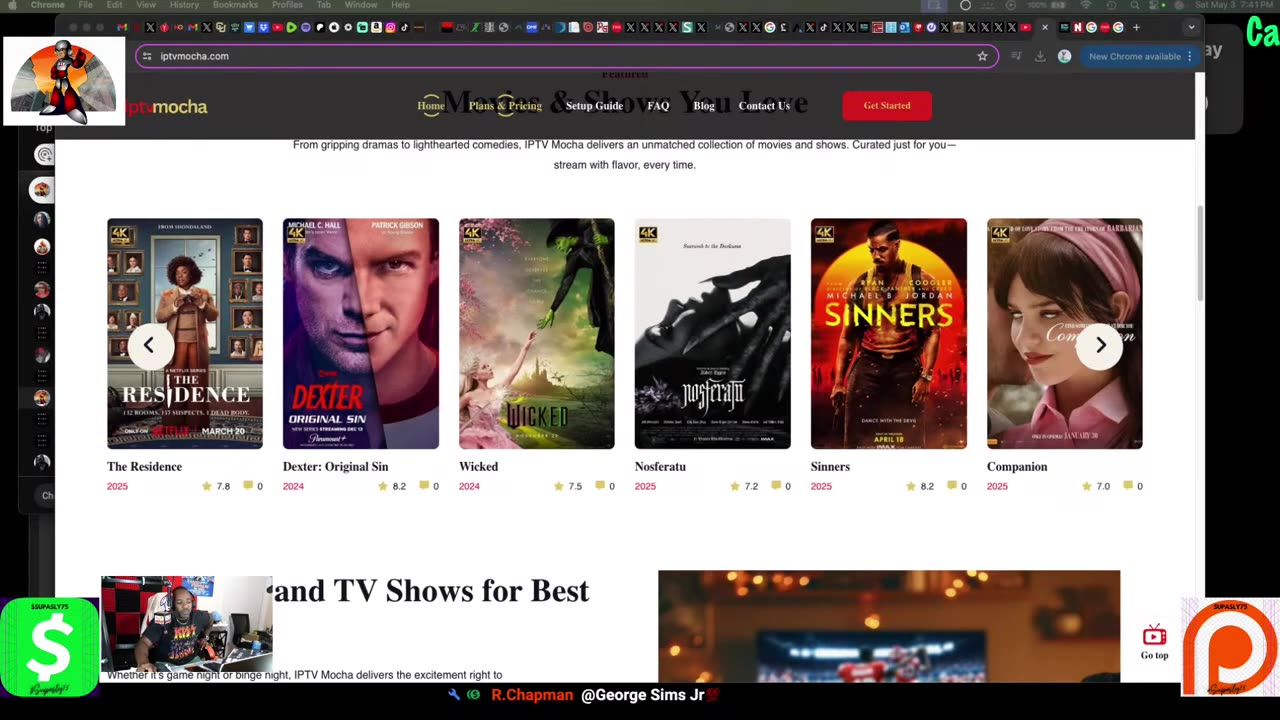Image resolution: width=1280 pixels, height=720 pixels.
Task: Click the 7.0 rating for Companion
Action: [x=1103, y=486]
